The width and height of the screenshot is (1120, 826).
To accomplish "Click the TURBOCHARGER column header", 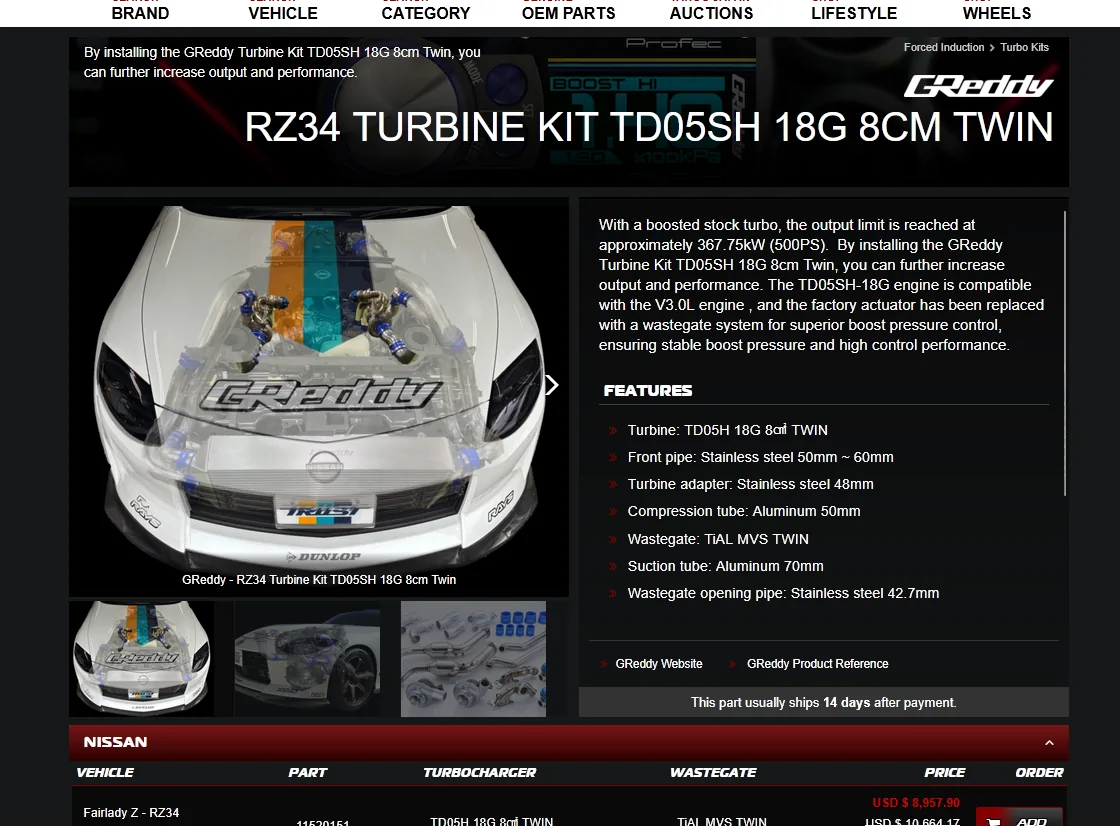I will (x=479, y=772).
